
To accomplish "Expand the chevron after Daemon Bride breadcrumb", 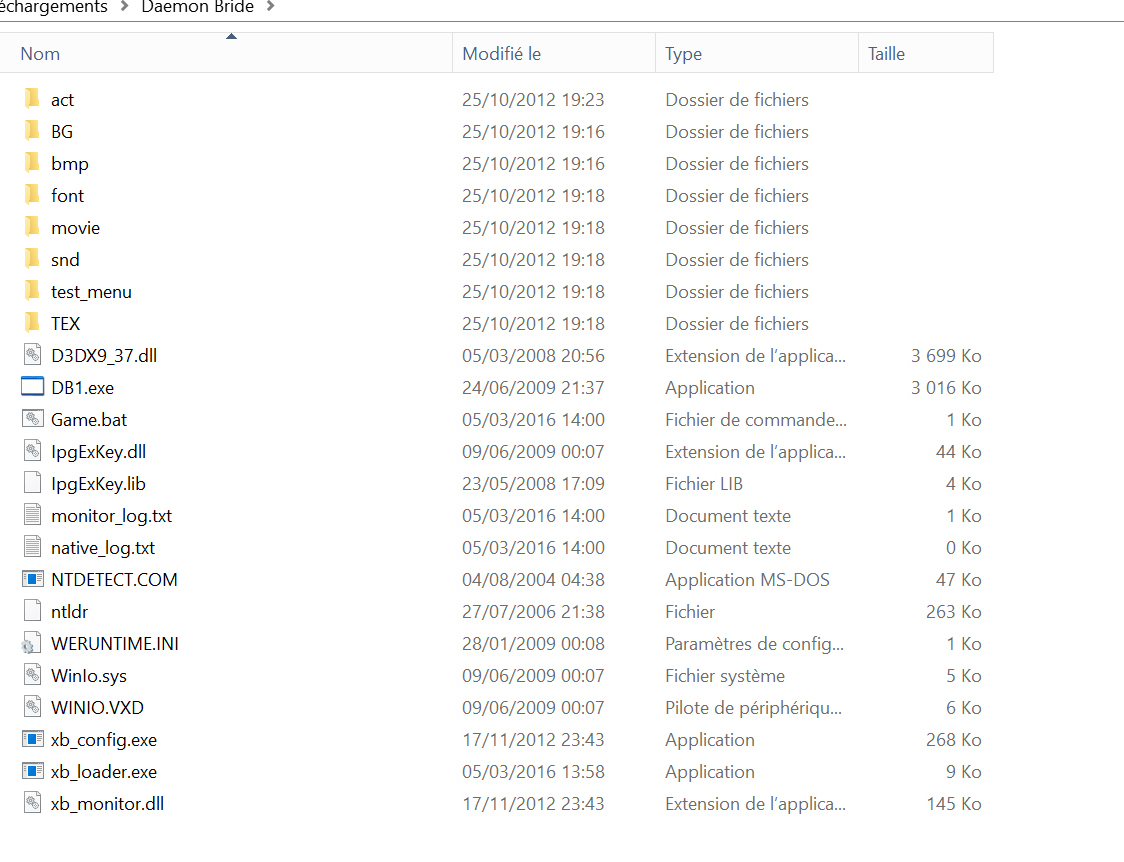I will coord(270,8).
